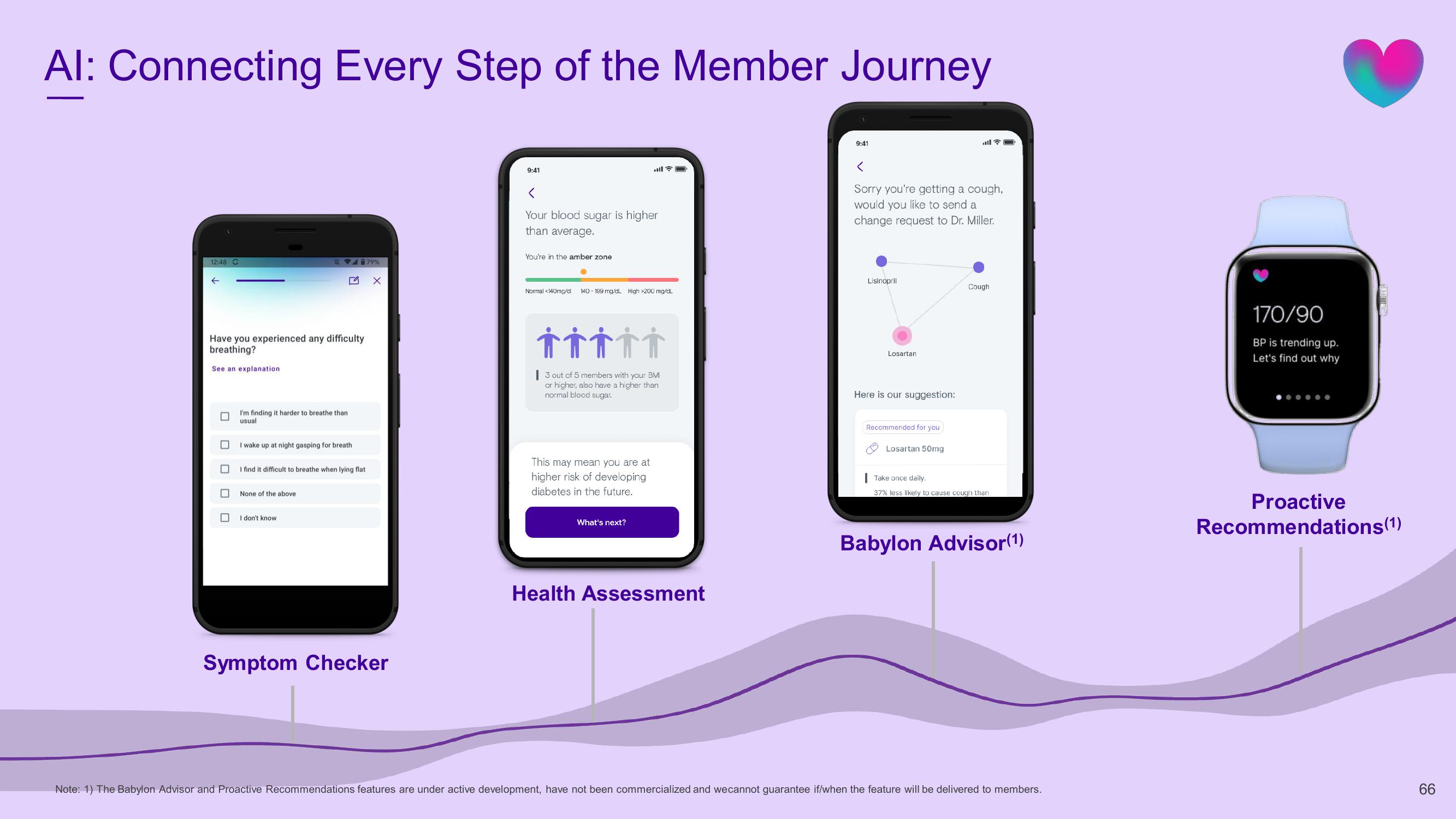Expand the 'See an explanation' link on Symptom Checker
This screenshot has height=819, width=1456.
pyautogui.click(x=247, y=369)
